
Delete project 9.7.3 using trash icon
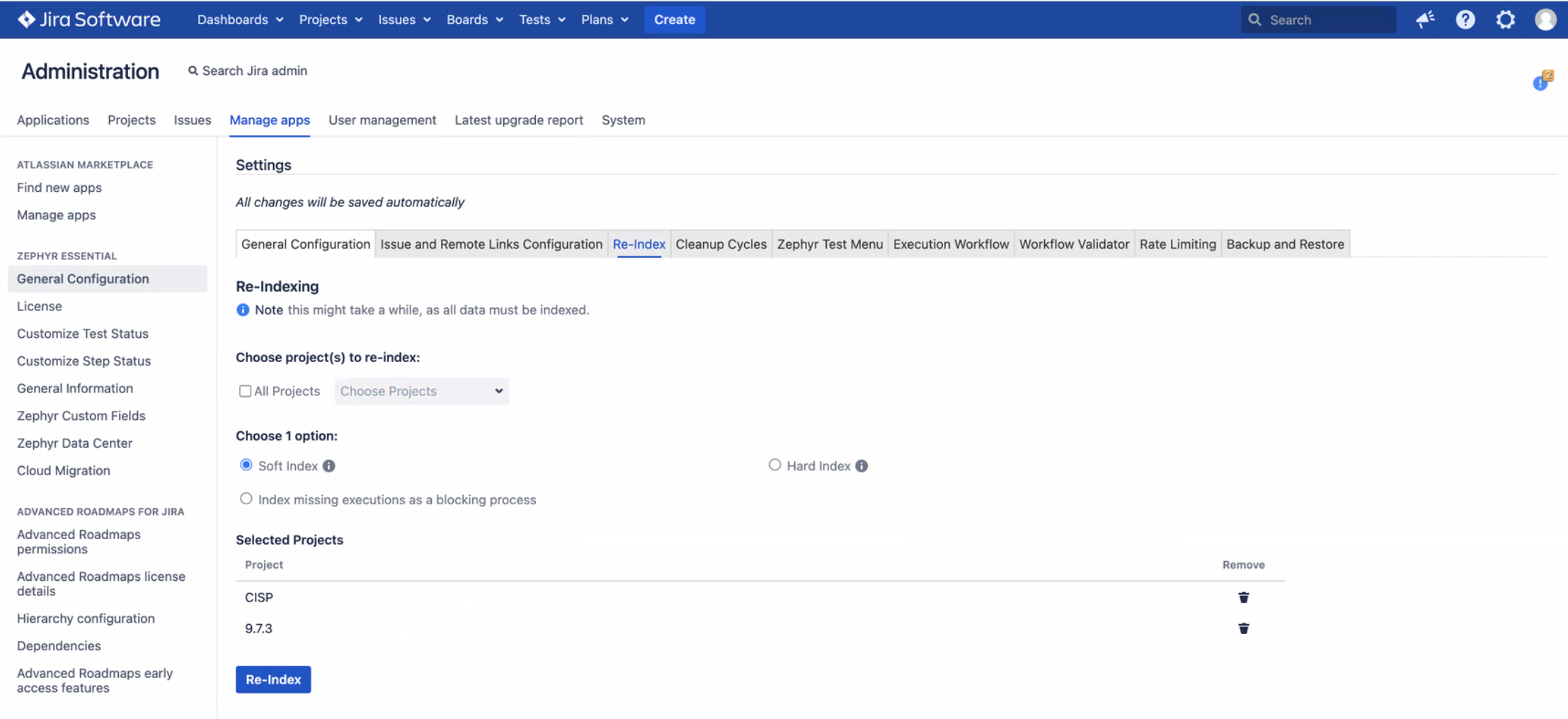pyautogui.click(x=1243, y=628)
